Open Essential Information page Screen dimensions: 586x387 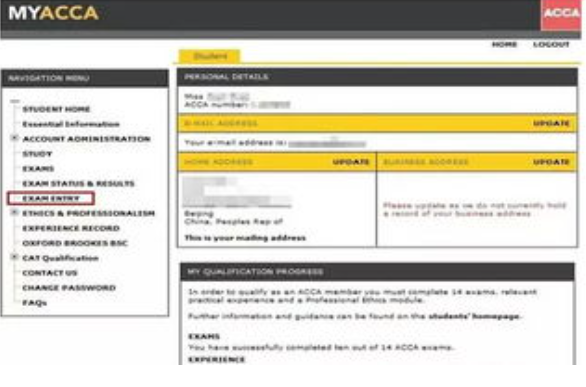(71, 124)
